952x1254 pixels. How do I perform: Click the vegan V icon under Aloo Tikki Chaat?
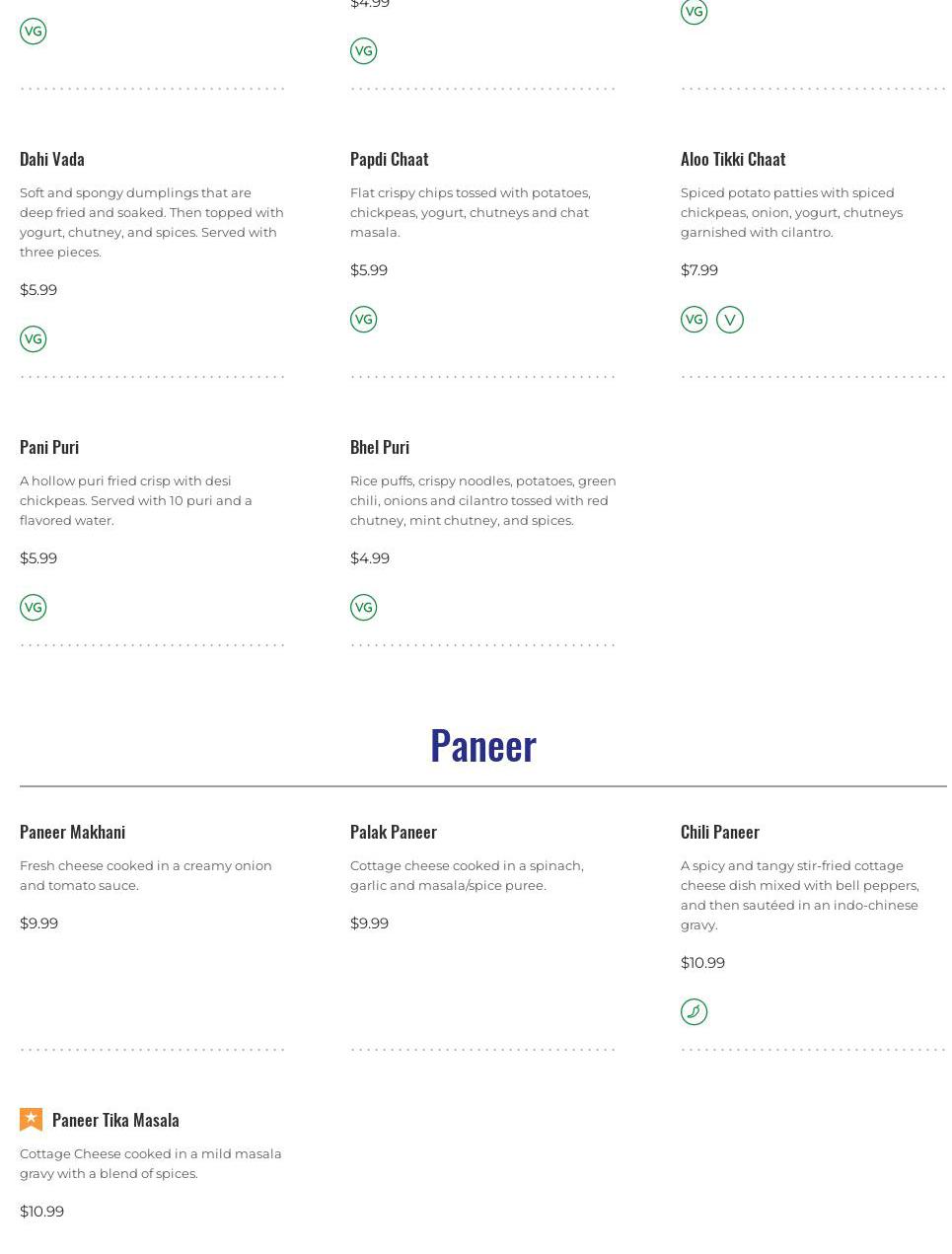pos(730,320)
